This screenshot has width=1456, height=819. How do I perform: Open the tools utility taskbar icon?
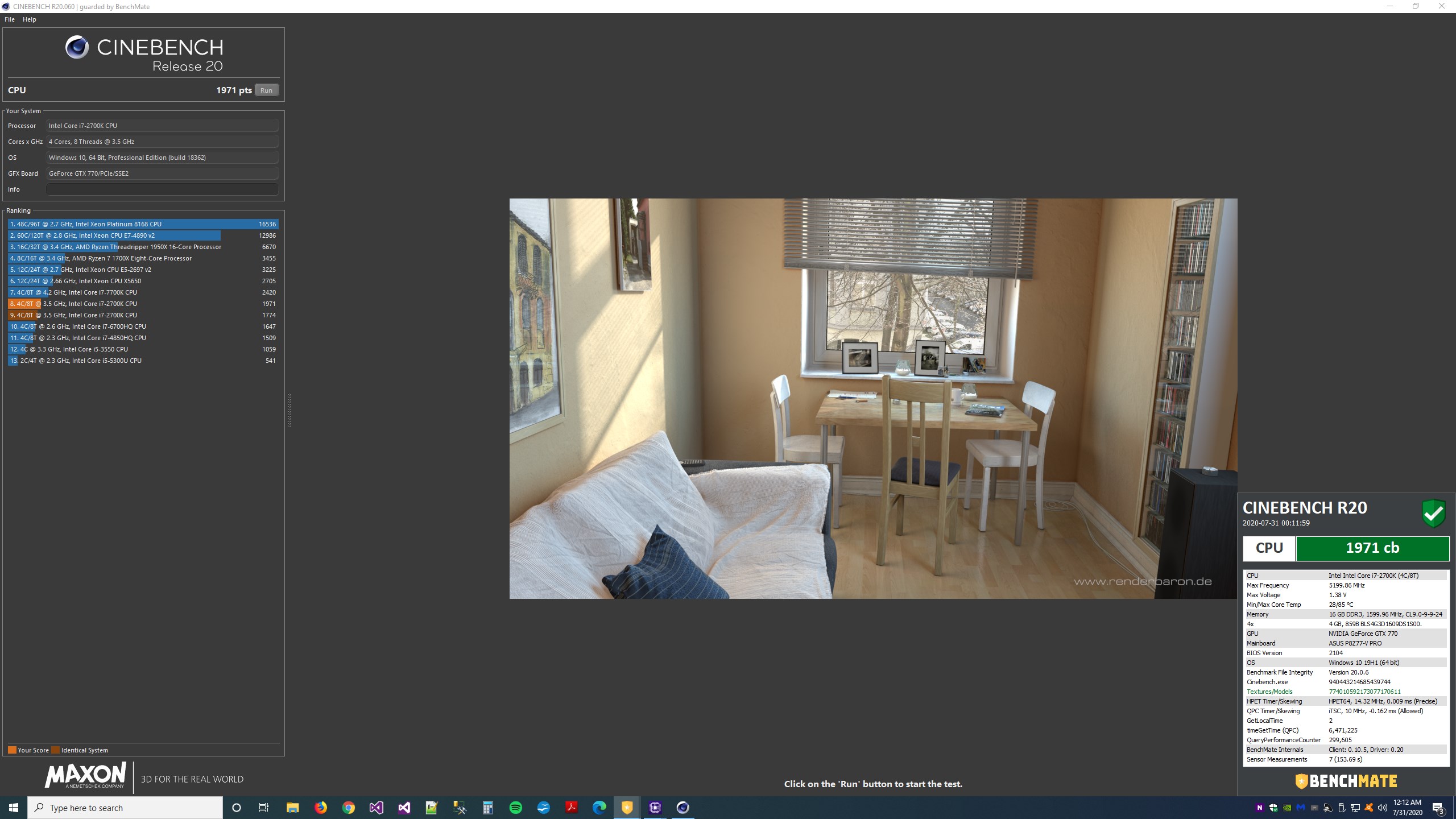(x=460, y=808)
